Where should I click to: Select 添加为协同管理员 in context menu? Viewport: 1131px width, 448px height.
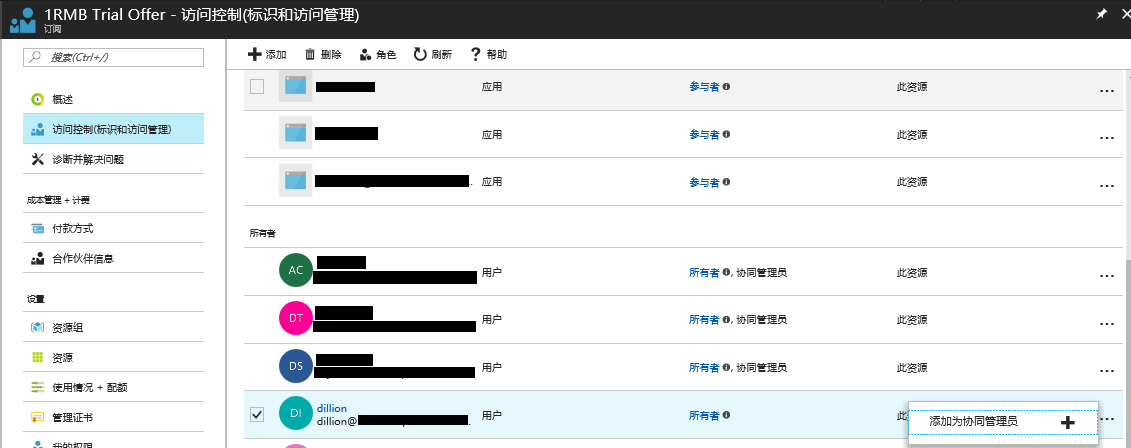[973, 422]
